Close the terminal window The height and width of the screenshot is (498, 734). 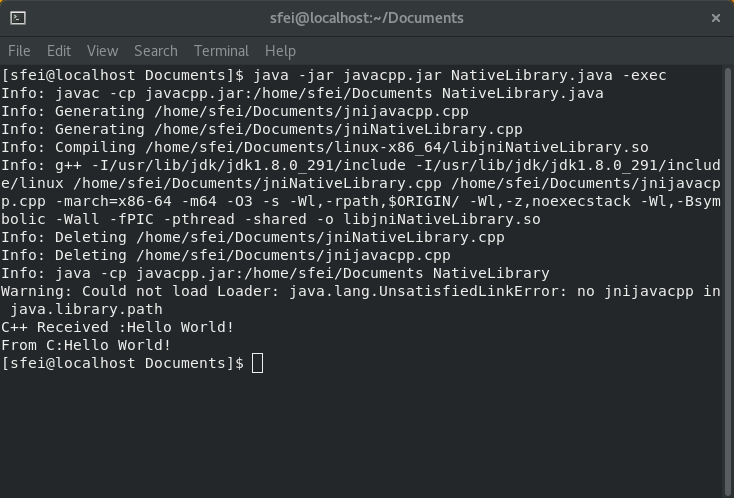click(716, 18)
